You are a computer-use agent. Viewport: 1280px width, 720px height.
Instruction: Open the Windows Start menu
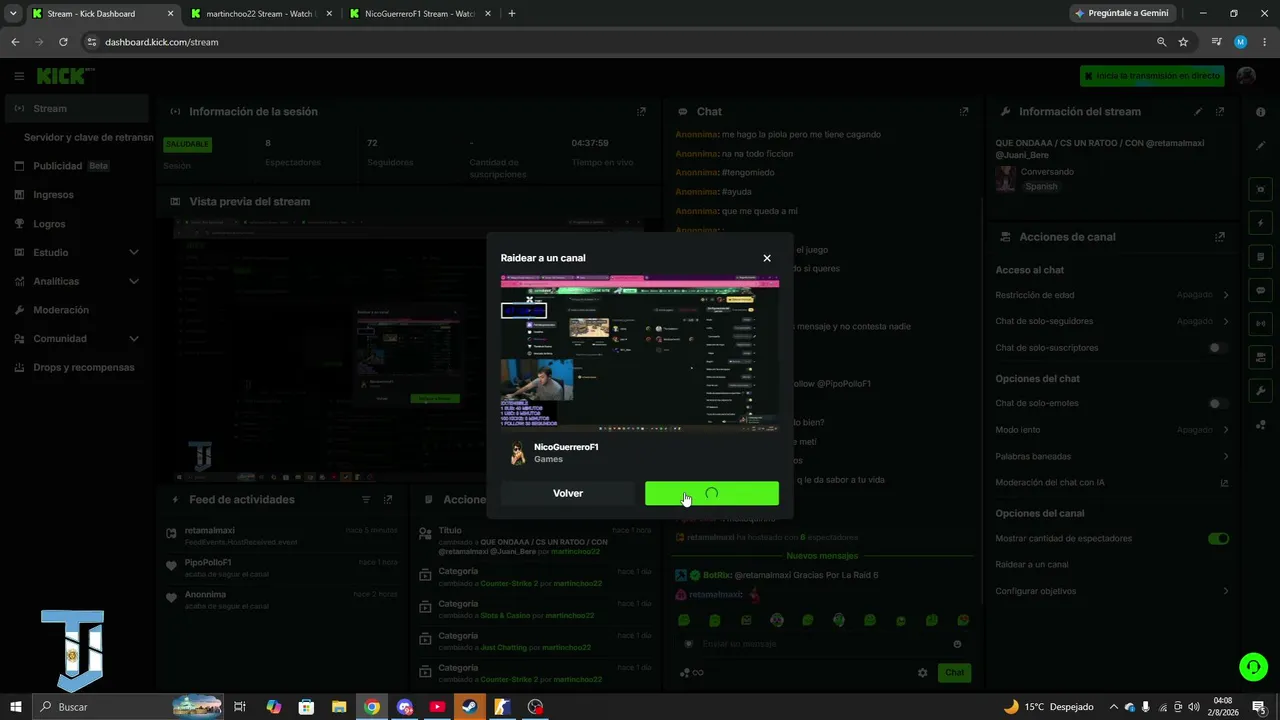coord(16,707)
